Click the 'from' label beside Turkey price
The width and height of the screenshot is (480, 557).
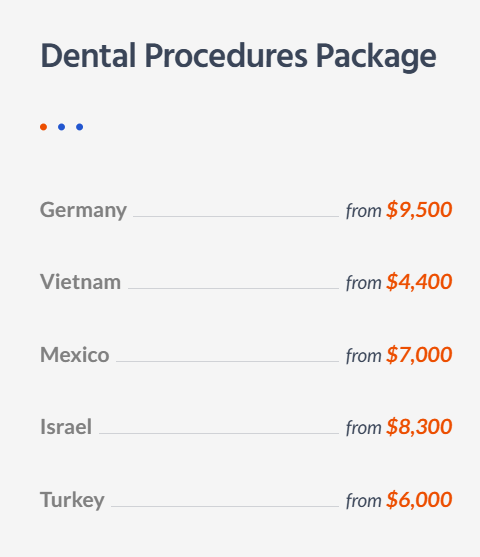(x=363, y=501)
